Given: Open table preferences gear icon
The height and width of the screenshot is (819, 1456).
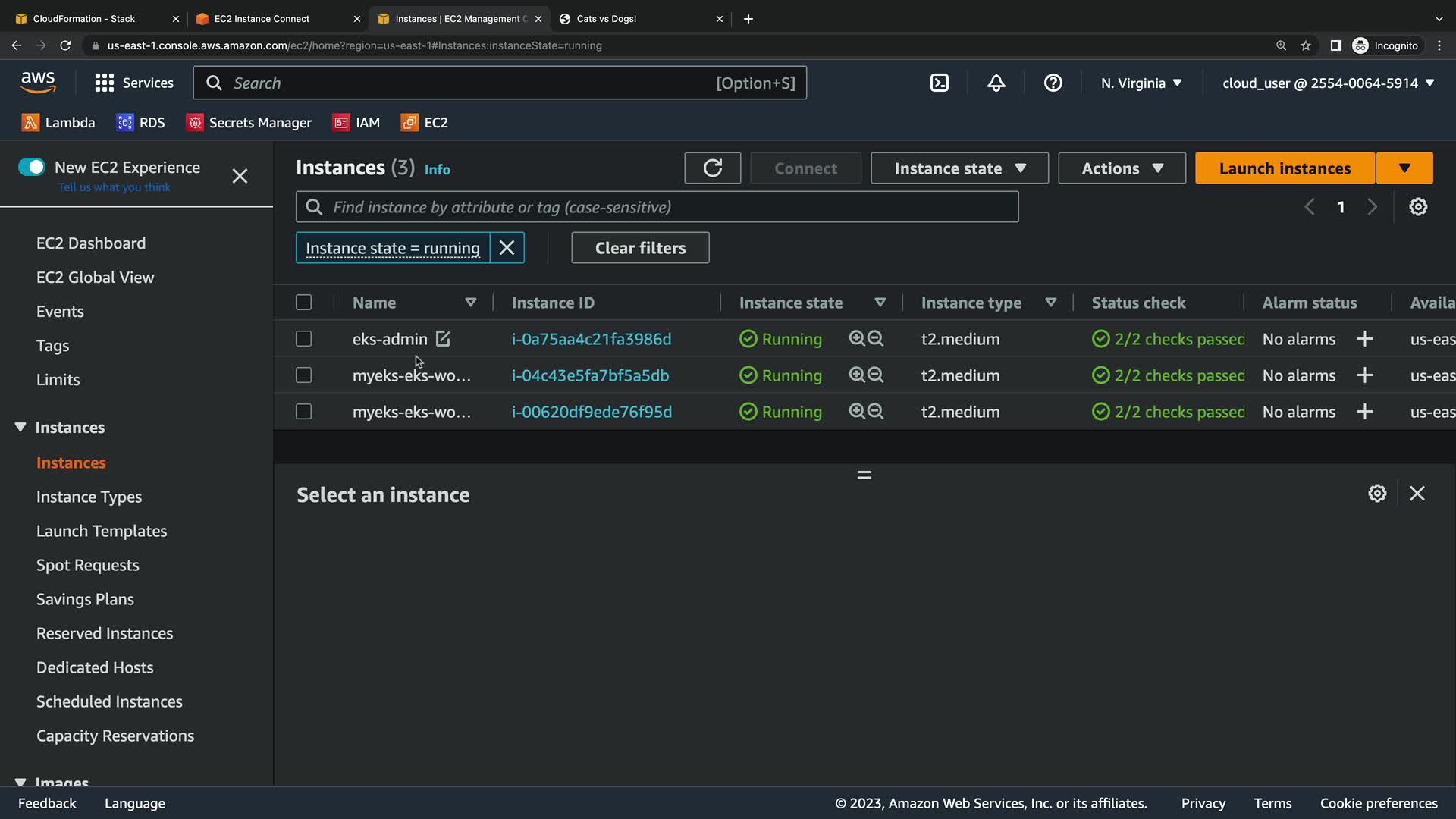Looking at the screenshot, I should (1417, 207).
